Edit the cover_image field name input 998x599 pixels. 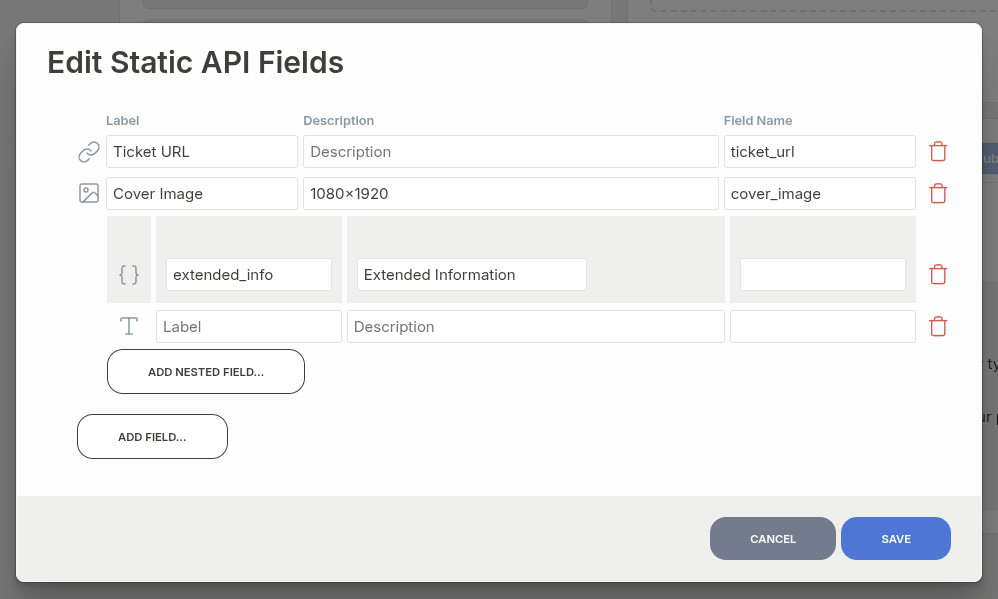819,194
